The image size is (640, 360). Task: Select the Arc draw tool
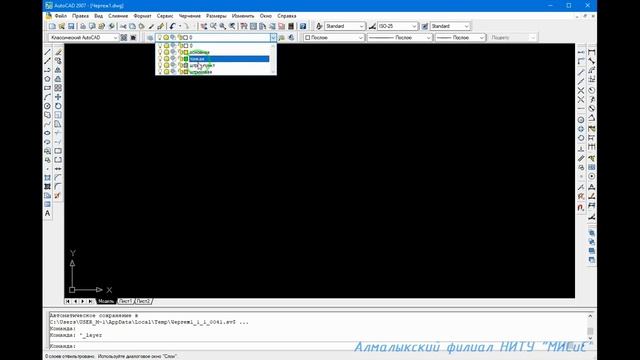[x=48, y=97]
